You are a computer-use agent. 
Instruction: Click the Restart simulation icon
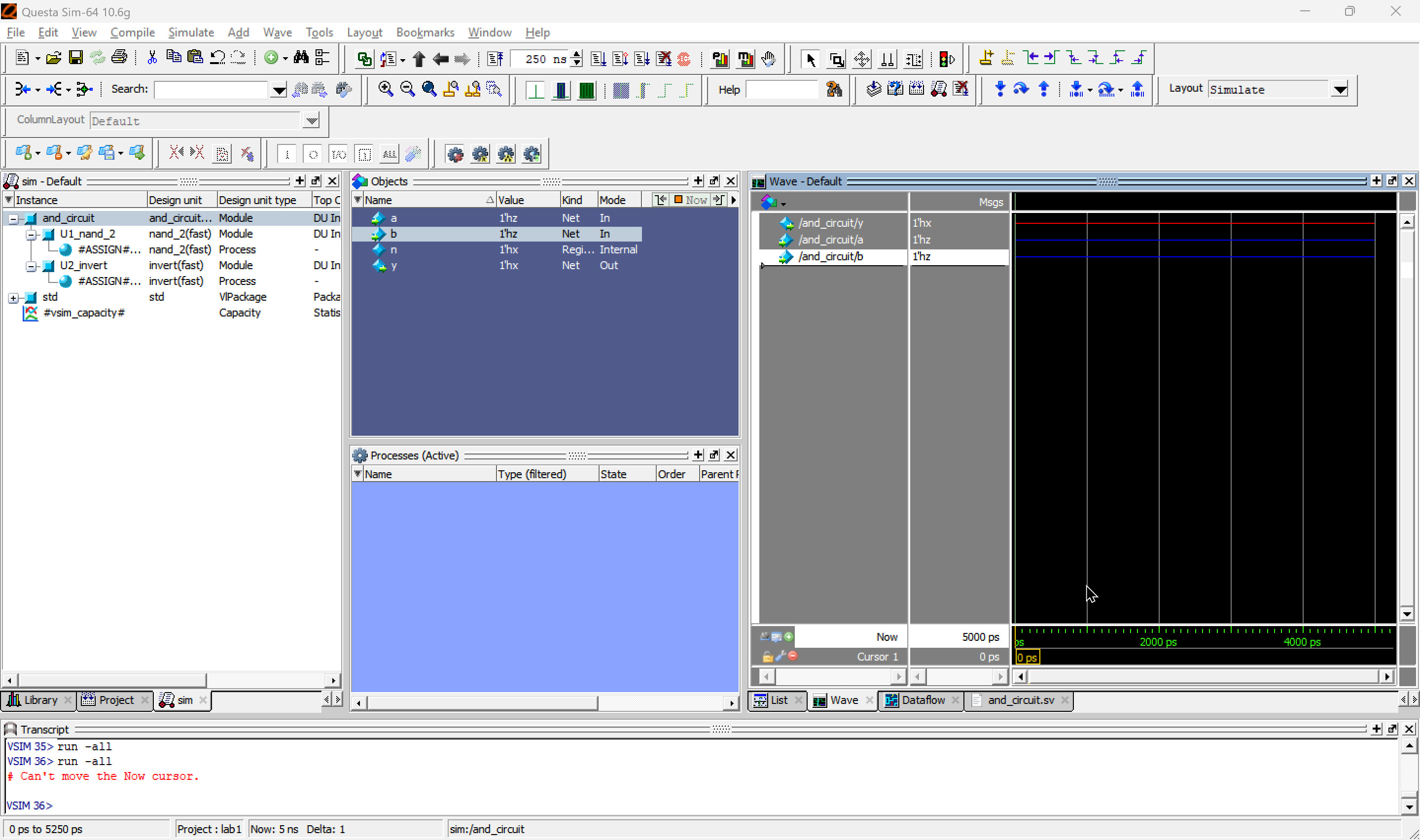[x=495, y=59]
